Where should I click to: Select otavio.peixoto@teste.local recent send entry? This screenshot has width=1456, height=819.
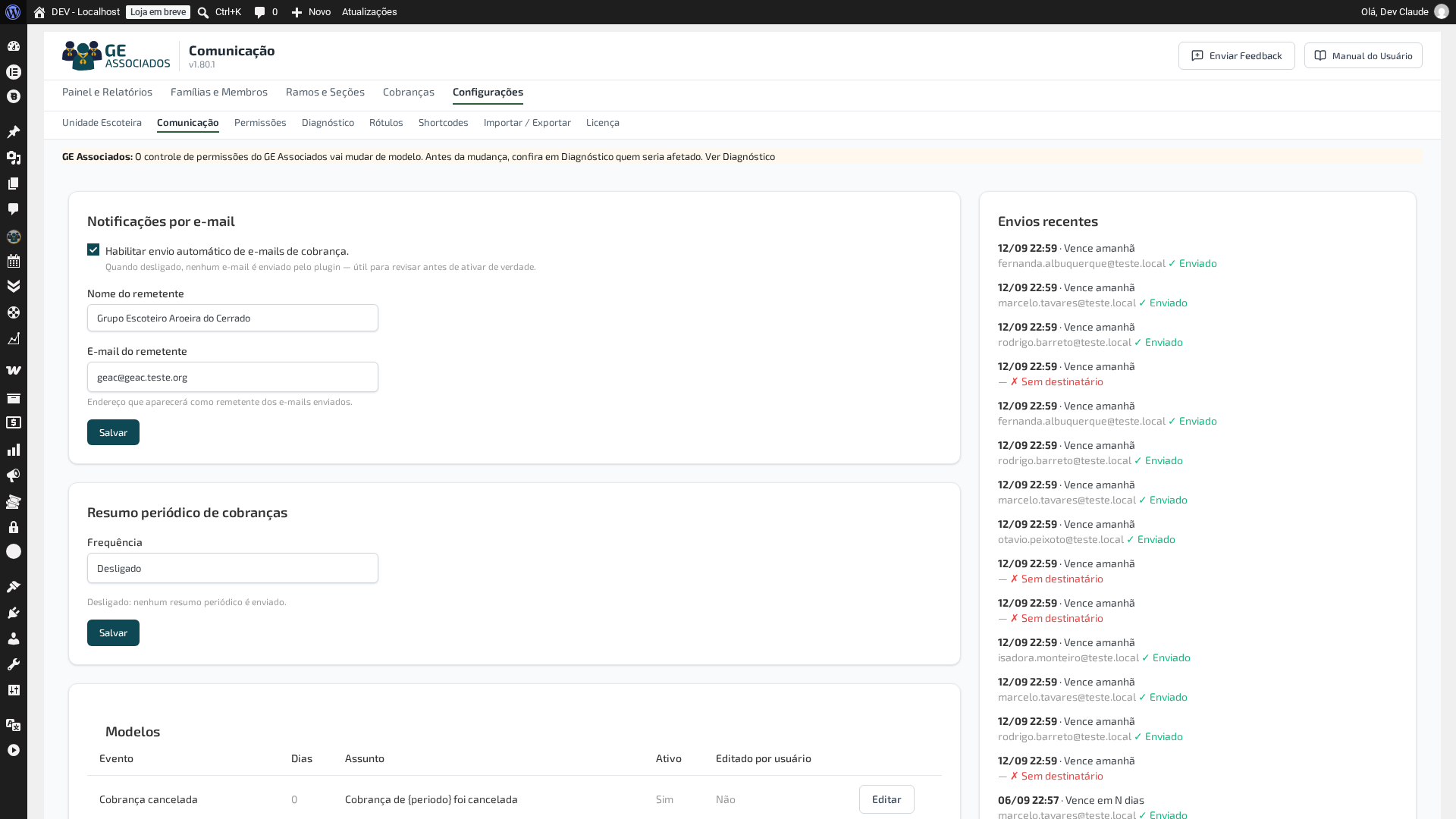click(1086, 532)
